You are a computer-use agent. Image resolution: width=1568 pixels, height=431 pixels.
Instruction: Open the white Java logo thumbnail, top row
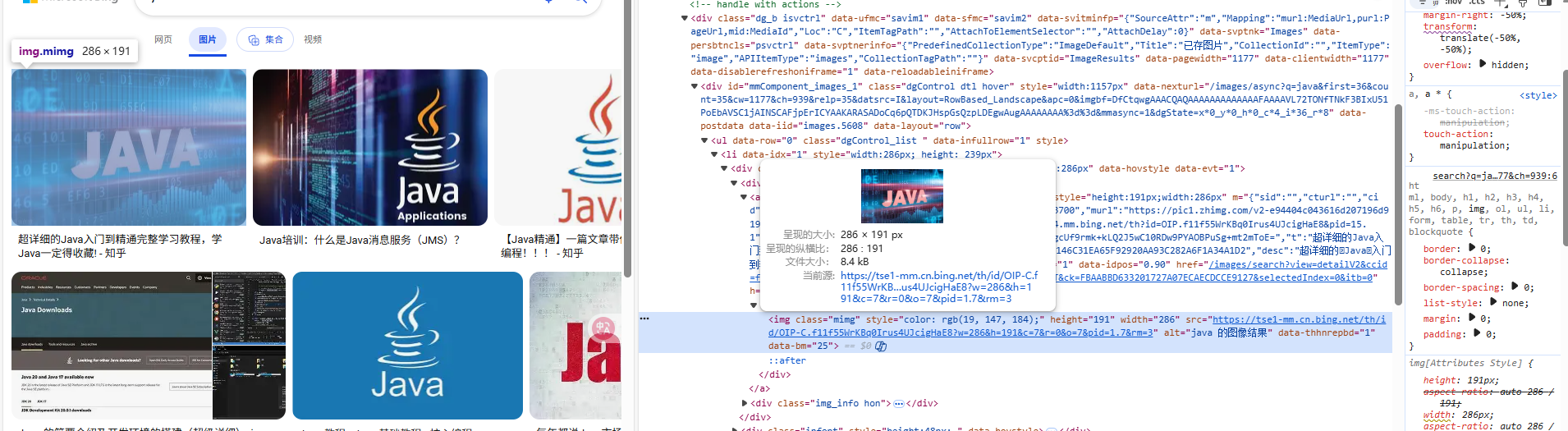point(558,147)
